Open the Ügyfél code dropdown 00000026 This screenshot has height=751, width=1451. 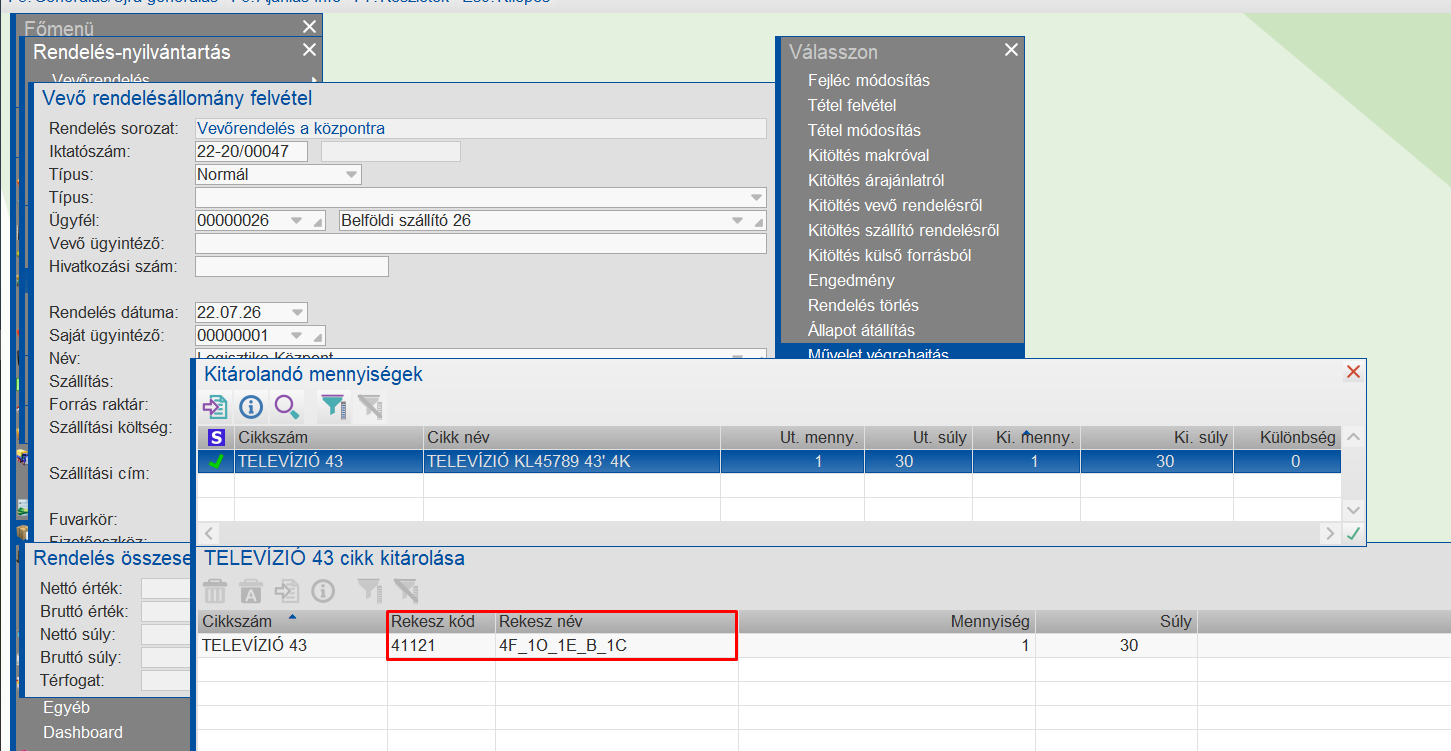pos(295,220)
